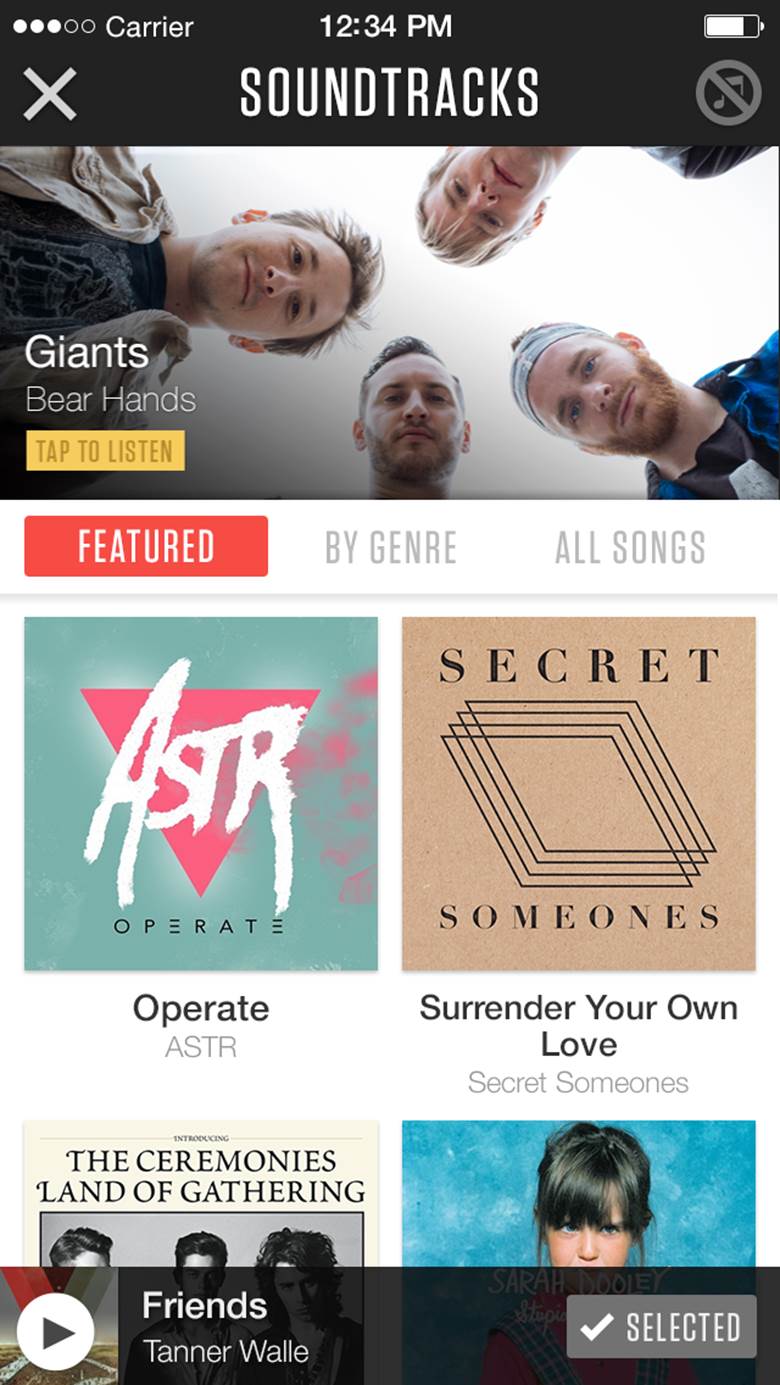Tap the Bear Hands artist name

coord(110,400)
